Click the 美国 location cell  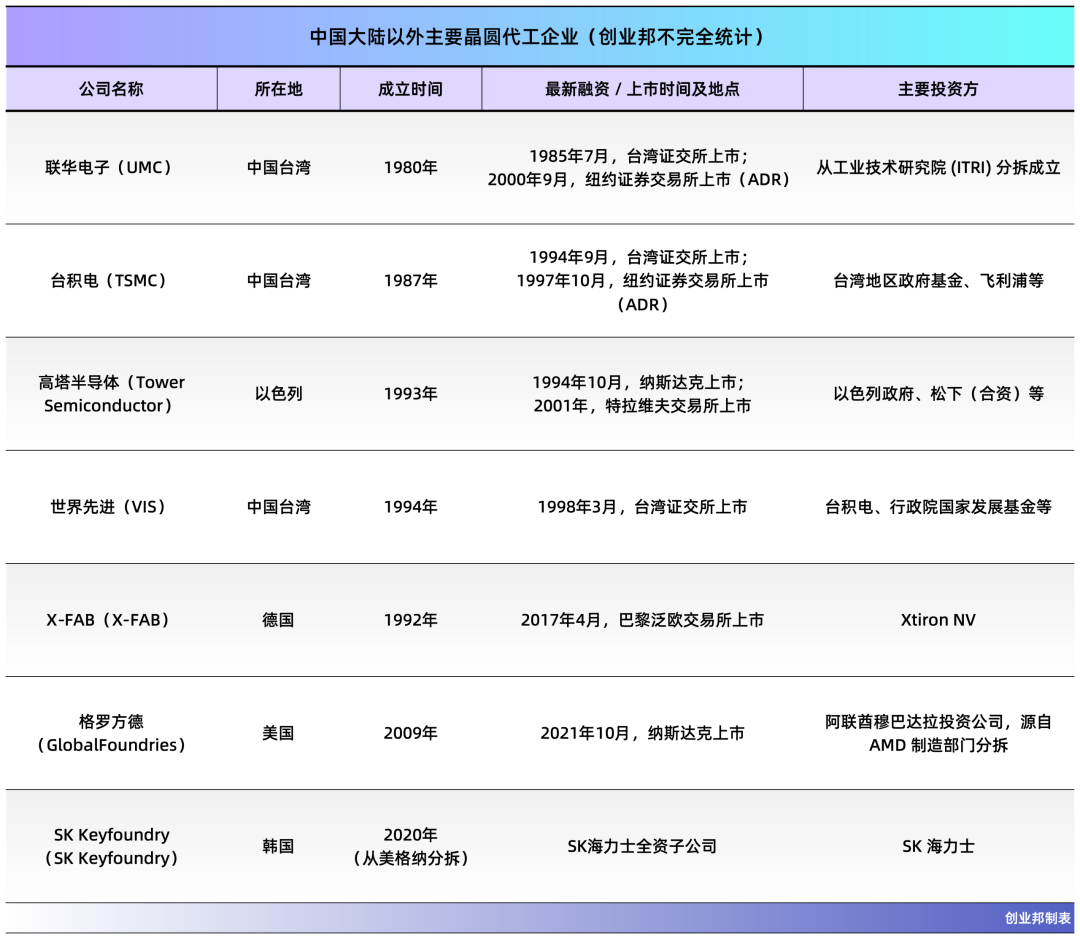(x=278, y=733)
